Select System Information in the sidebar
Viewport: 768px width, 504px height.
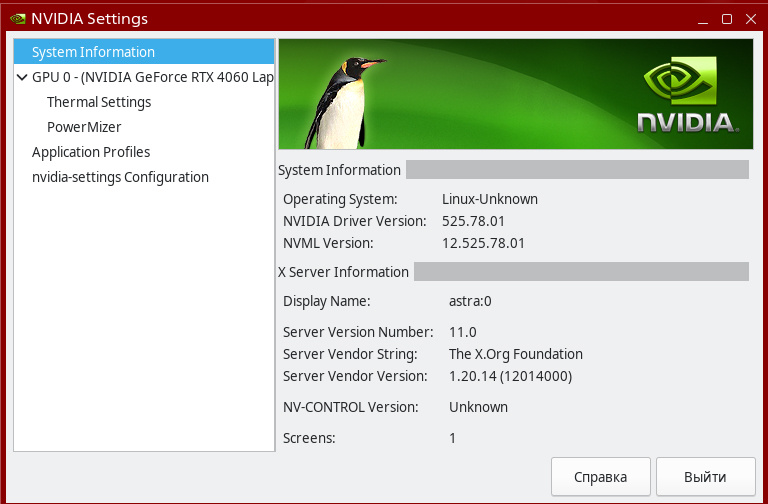144,52
